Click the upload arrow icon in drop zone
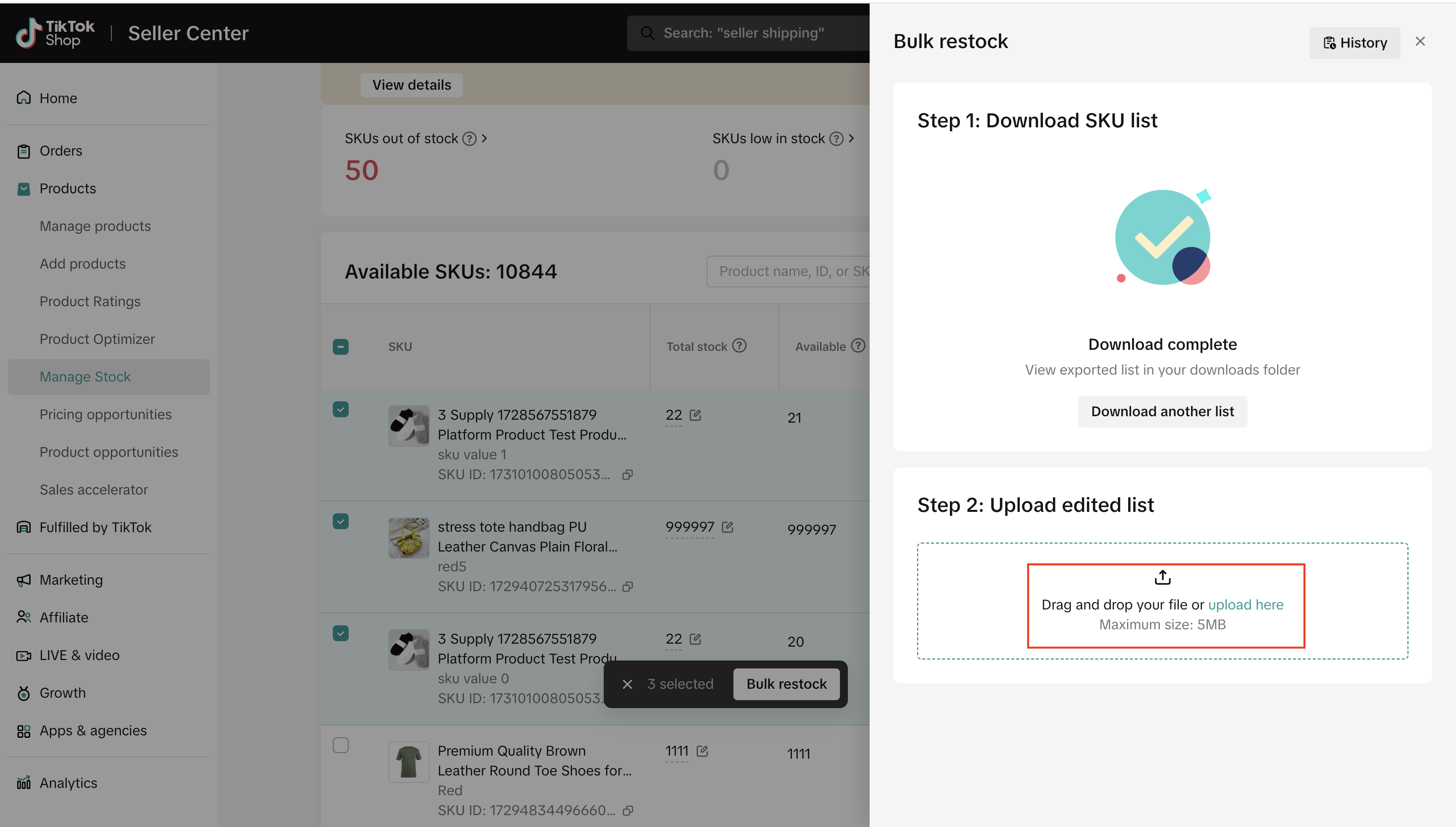This screenshot has width=1456, height=827. [1162, 578]
